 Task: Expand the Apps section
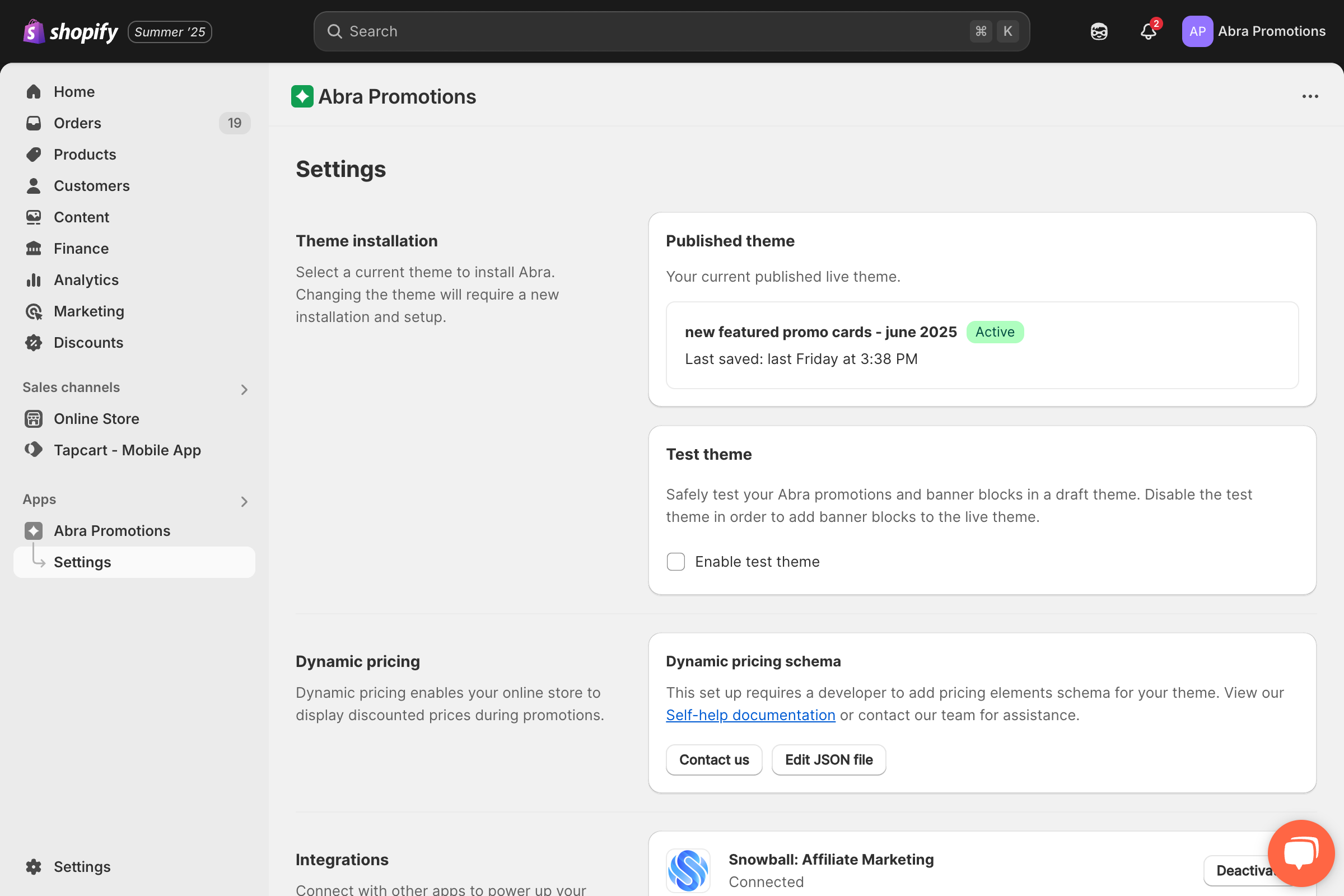click(245, 501)
